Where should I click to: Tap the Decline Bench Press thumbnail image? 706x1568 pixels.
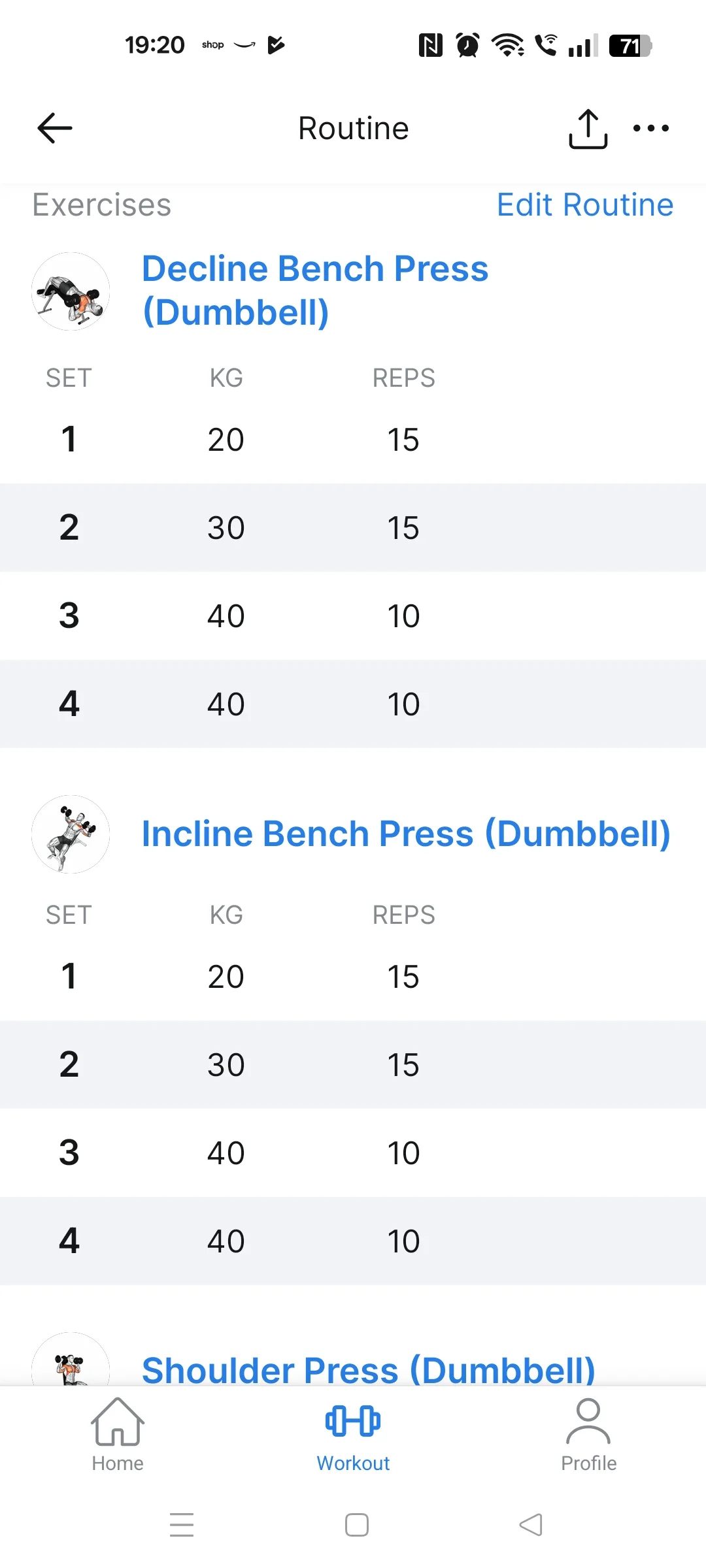[71, 291]
